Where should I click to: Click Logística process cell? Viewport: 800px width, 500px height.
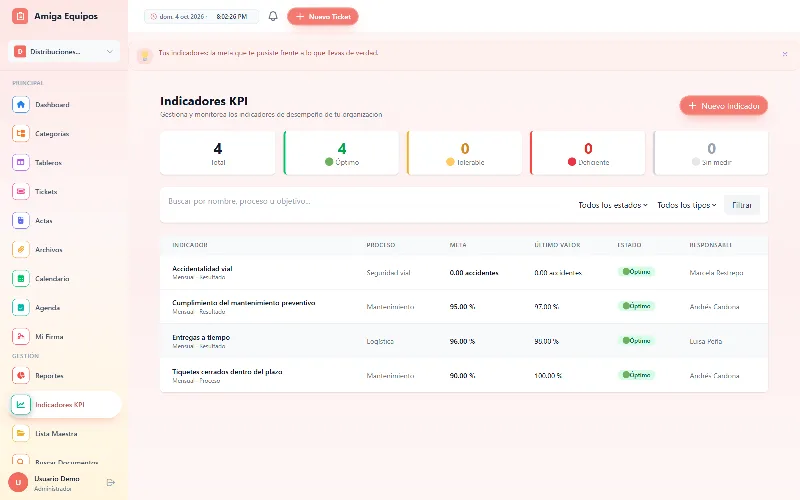coord(380,341)
